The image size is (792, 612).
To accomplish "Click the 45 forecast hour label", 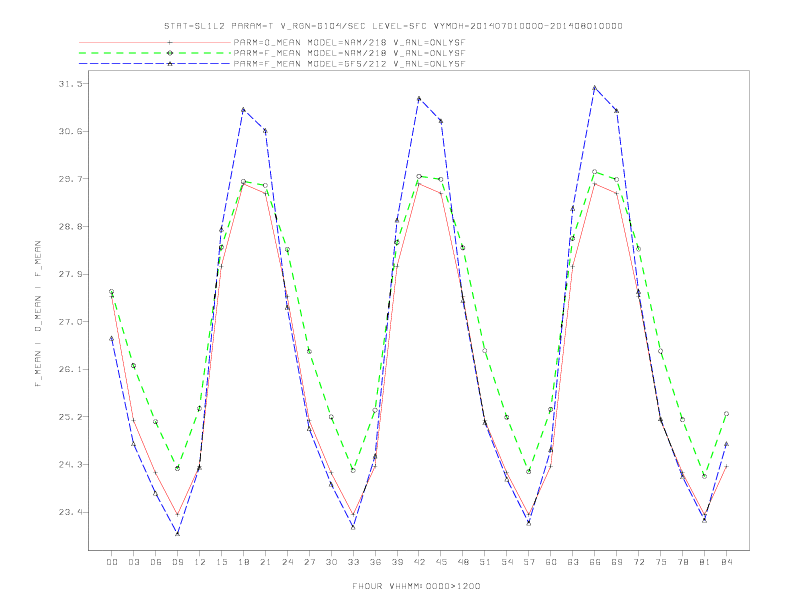I will (x=441, y=562).
